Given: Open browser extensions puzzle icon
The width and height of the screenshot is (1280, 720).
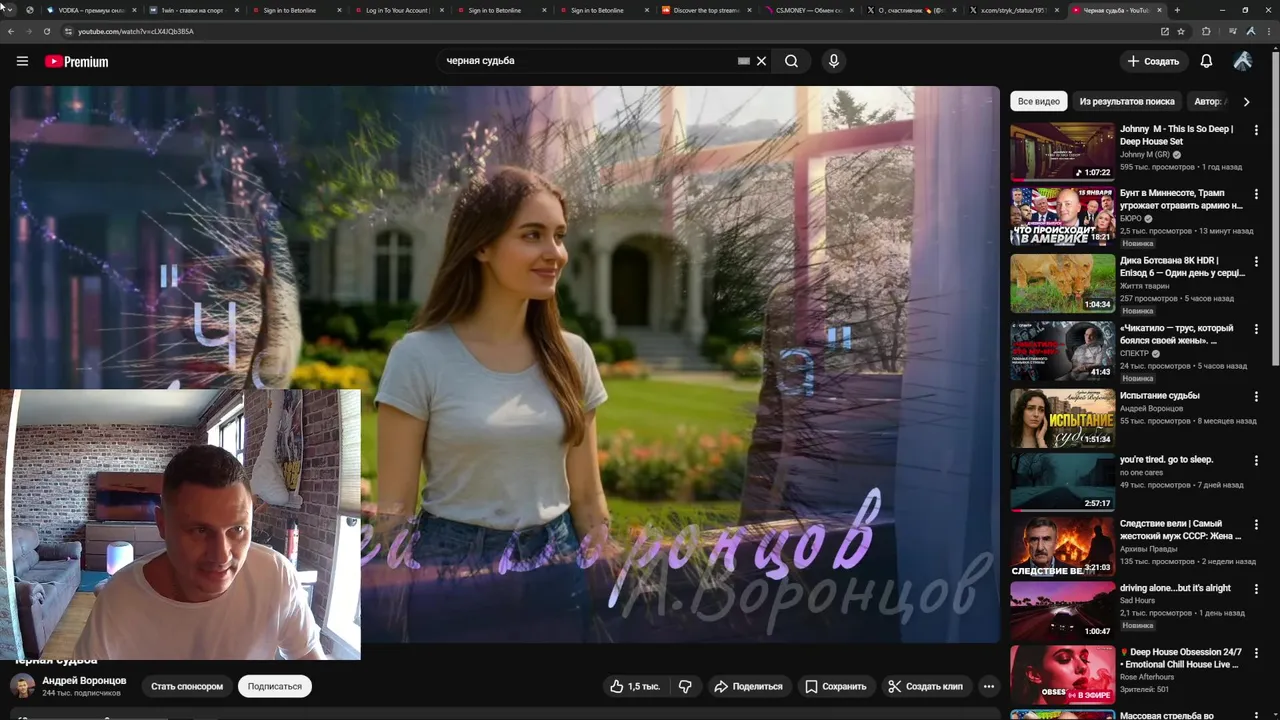Looking at the screenshot, I should click(x=1206, y=31).
